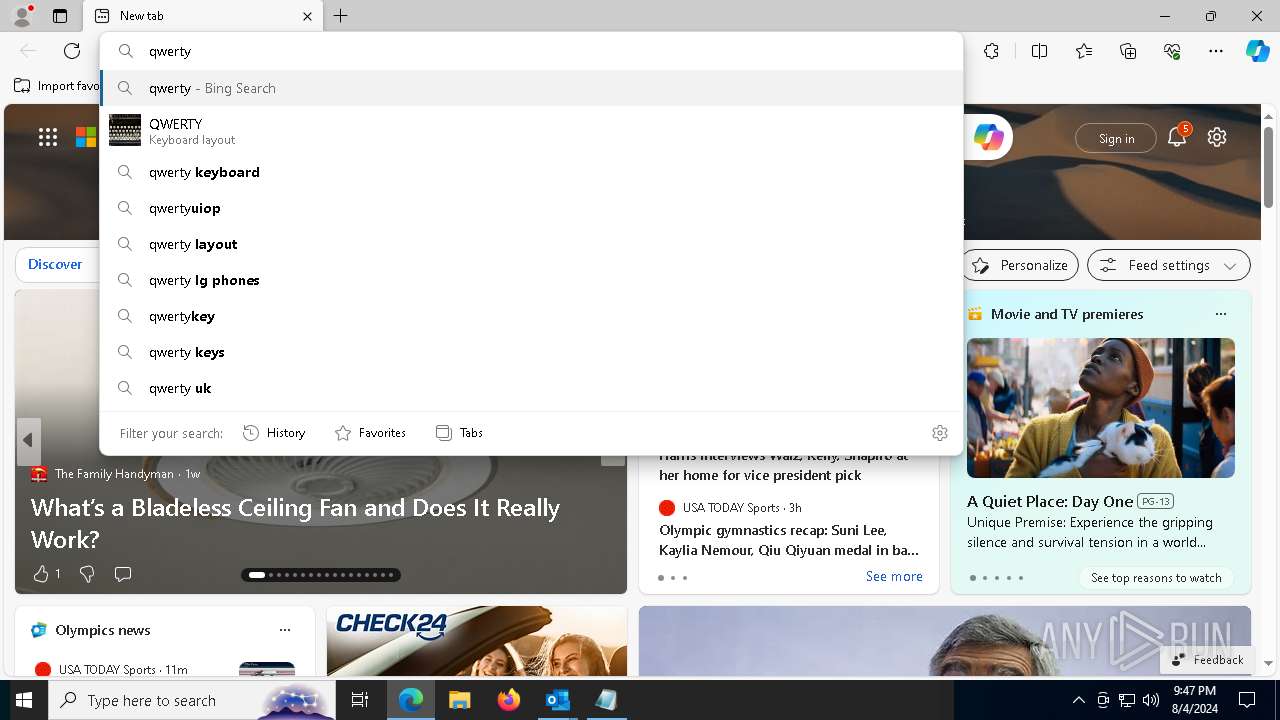The image size is (1280, 720).
Task: Open A Quiet Place: Day One title
Action: [1050, 501]
